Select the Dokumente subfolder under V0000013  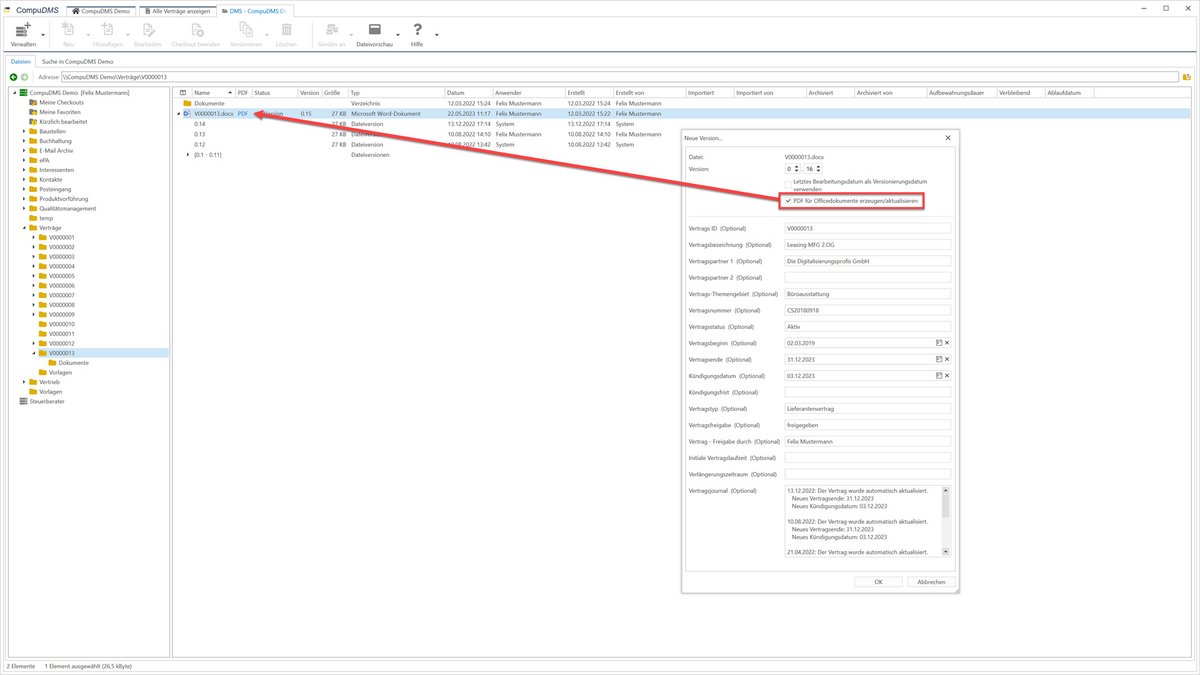click(68, 363)
